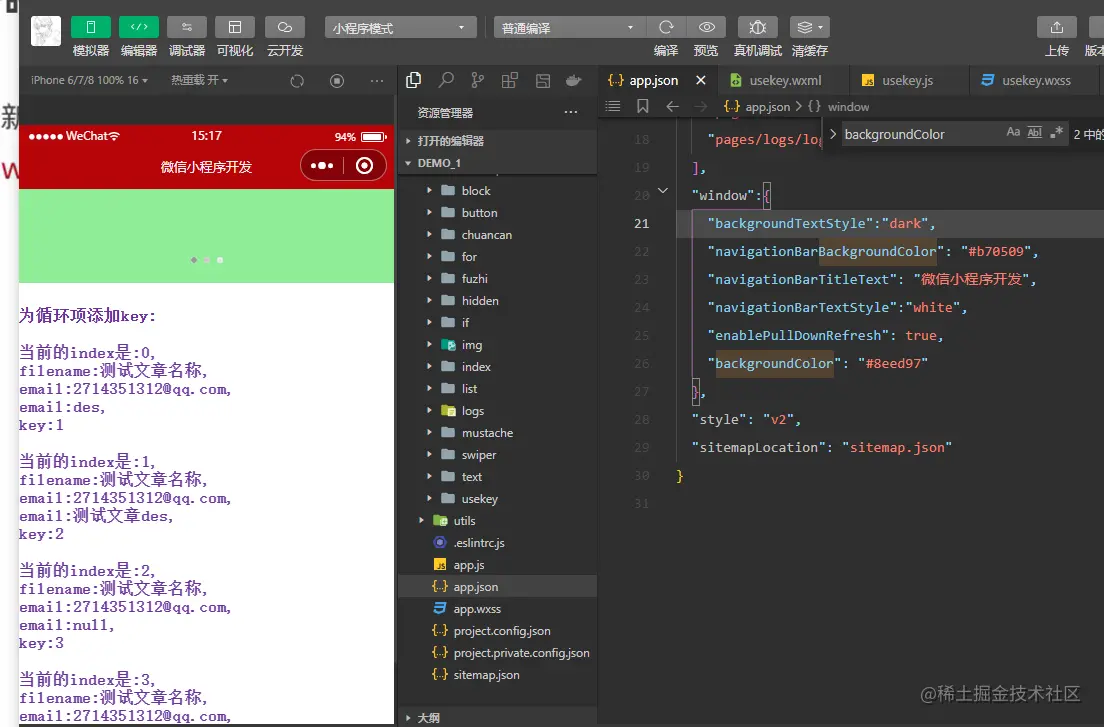Image resolution: width=1104 pixels, height=727 pixels.
Task: Expand the utils folder
Action: tap(498, 521)
